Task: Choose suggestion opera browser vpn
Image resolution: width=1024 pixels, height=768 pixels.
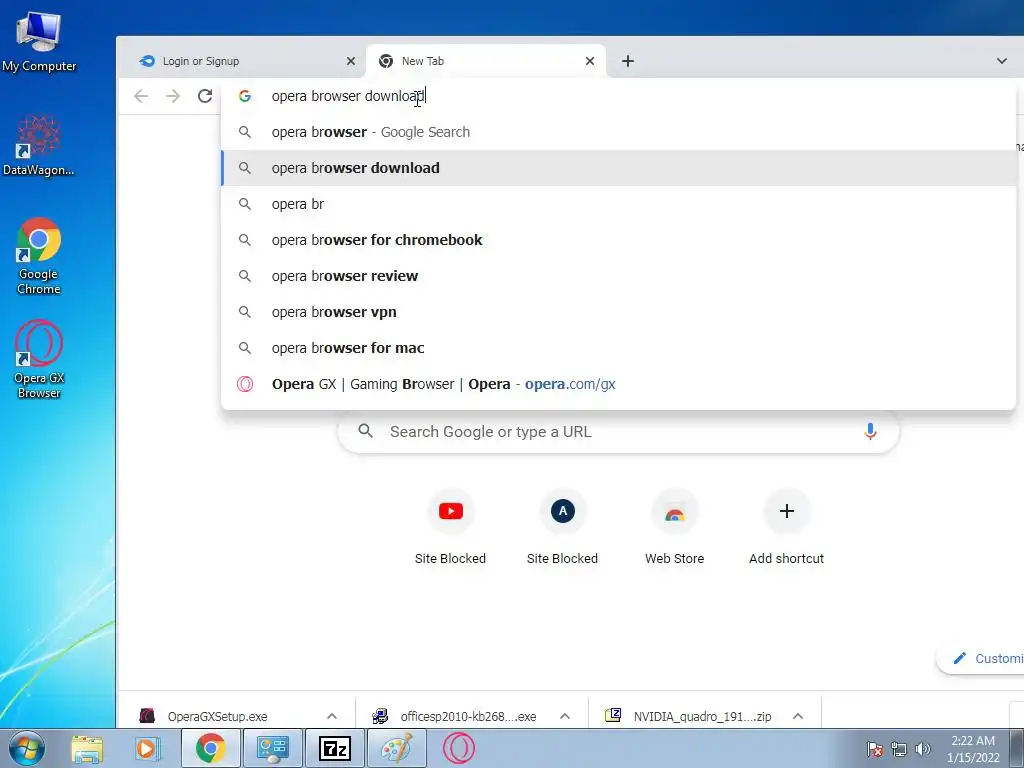Action: click(618, 312)
